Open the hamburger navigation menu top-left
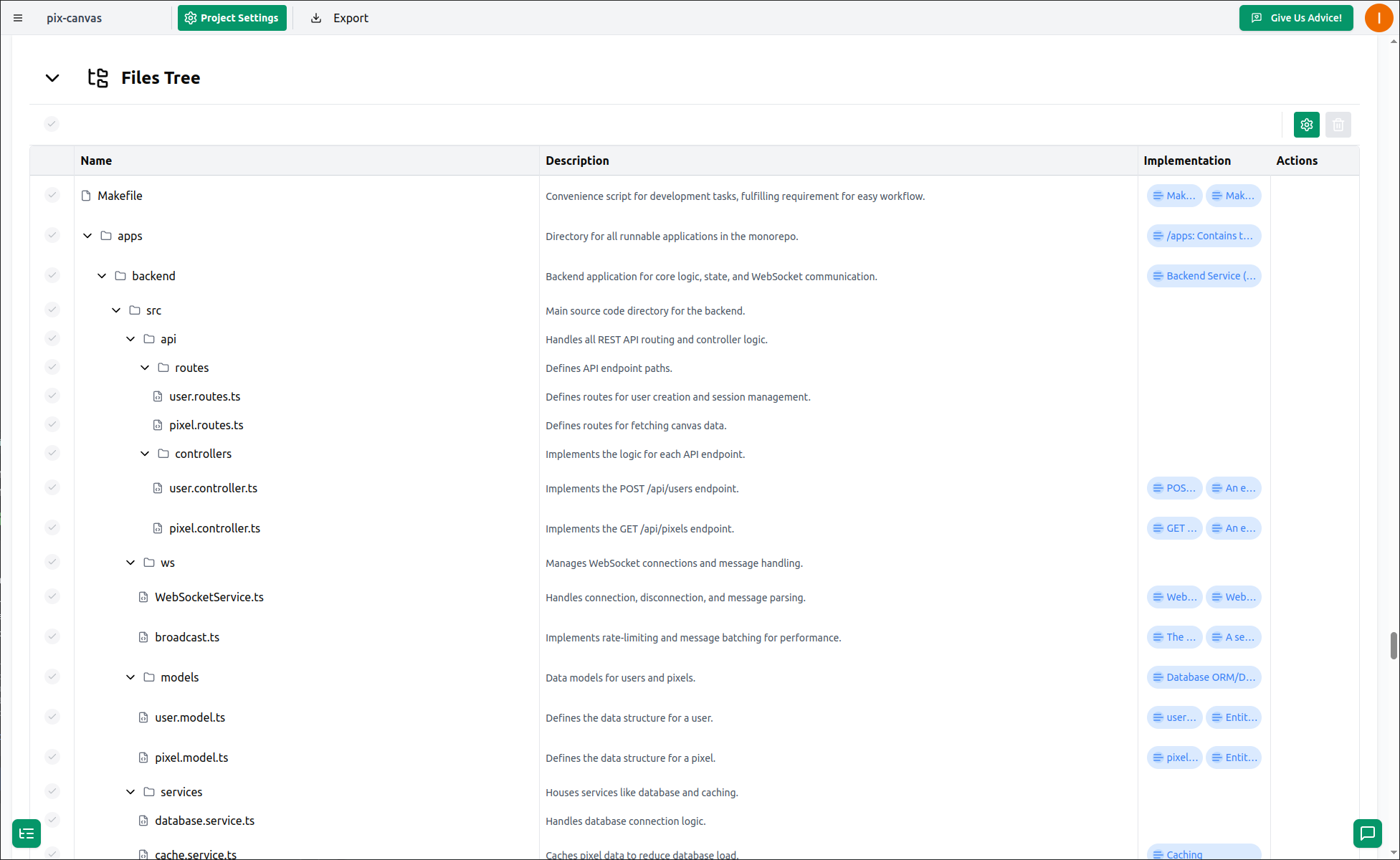This screenshot has width=1400, height=860. coord(18,18)
